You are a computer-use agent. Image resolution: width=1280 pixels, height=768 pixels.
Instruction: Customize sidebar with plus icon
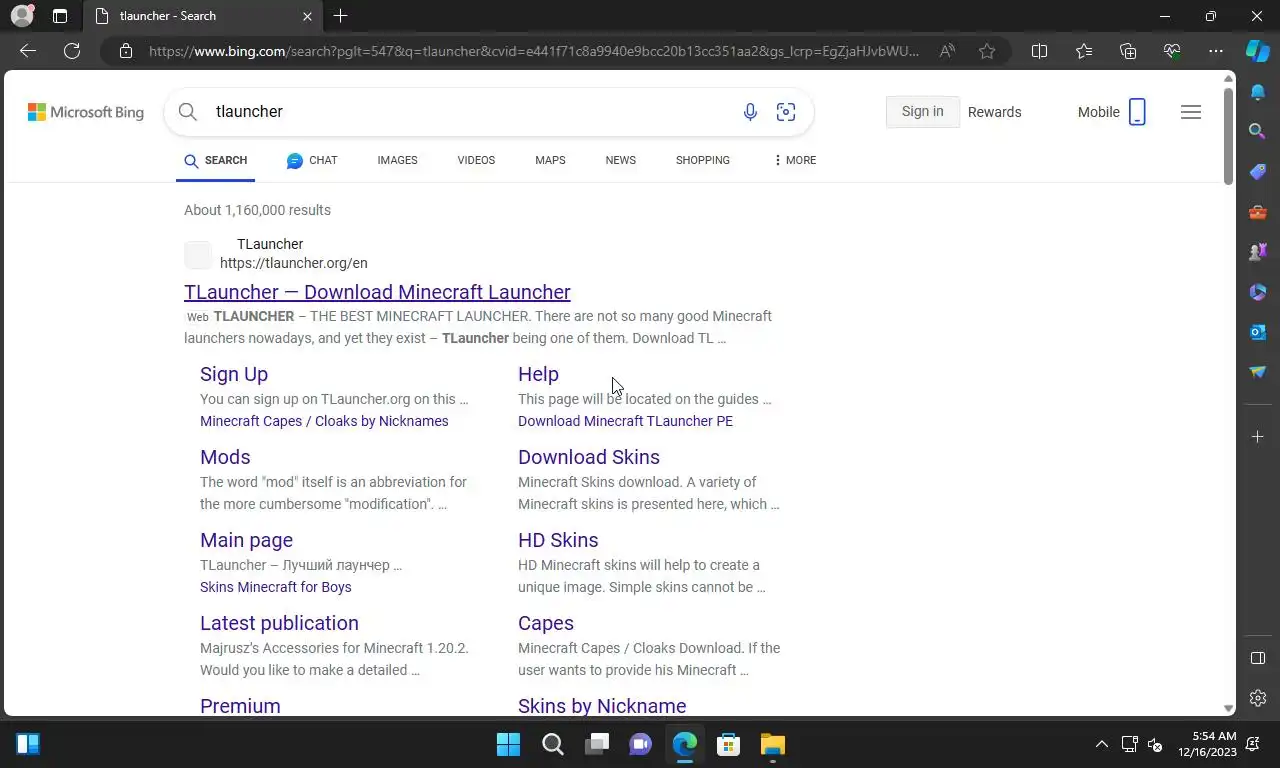tap(1258, 437)
